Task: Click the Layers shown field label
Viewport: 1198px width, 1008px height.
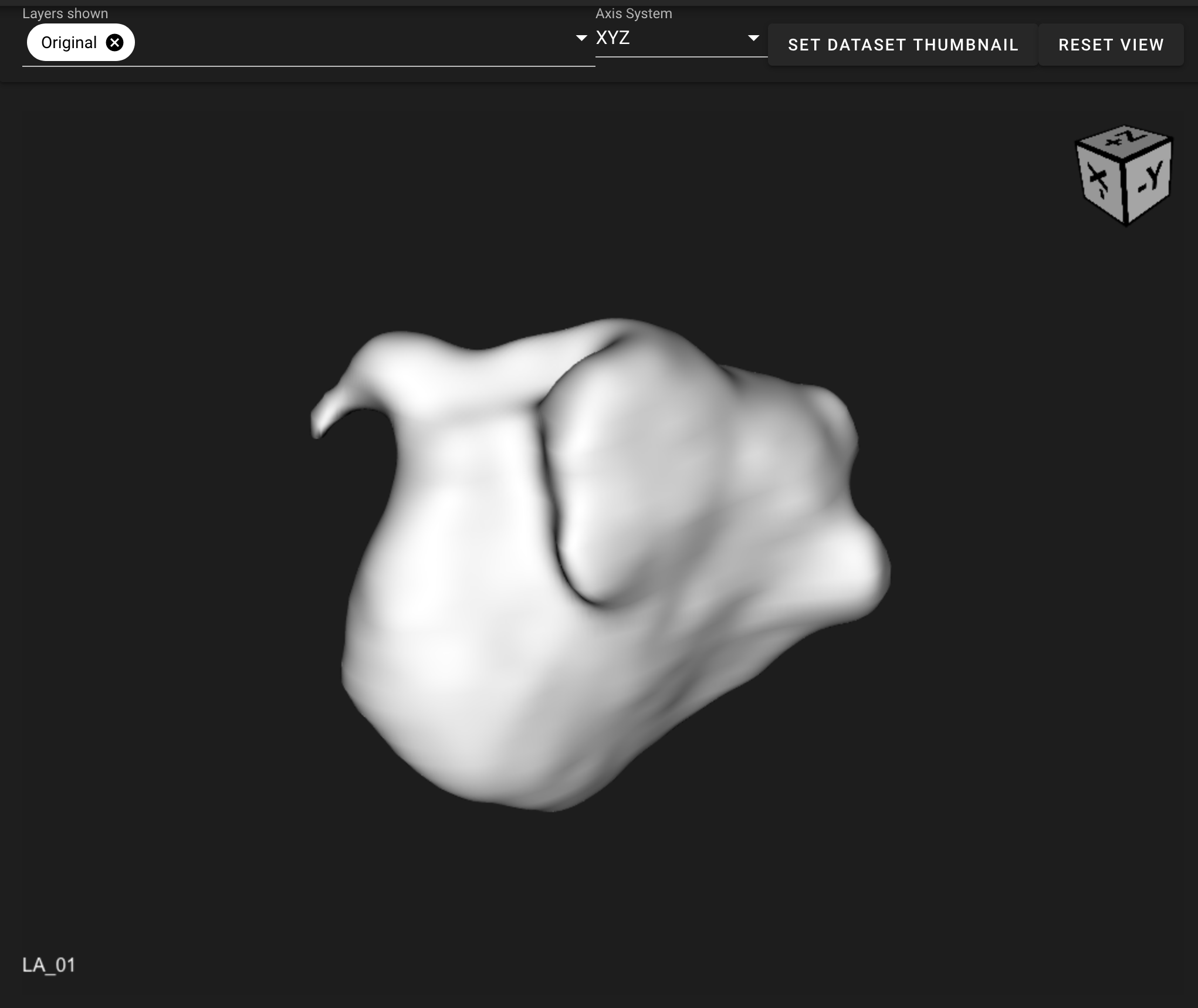Action: [x=65, y=13]
